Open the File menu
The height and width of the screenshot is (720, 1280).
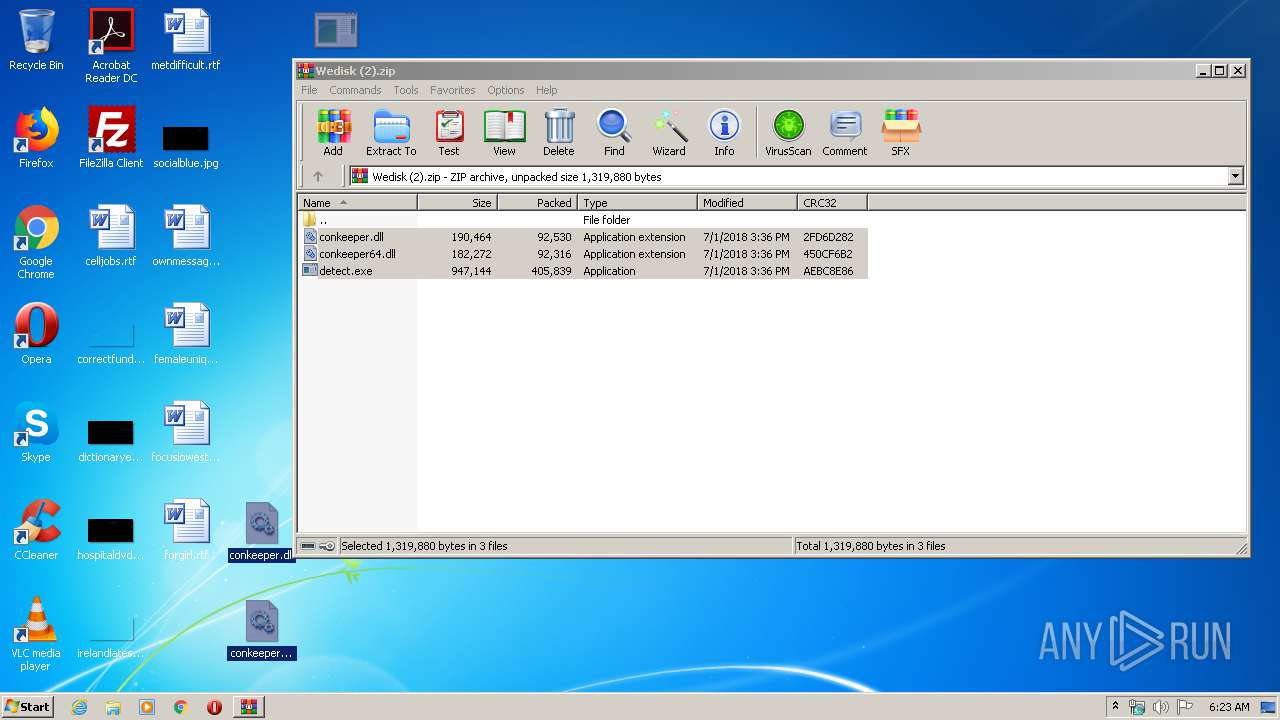[309, 90]
